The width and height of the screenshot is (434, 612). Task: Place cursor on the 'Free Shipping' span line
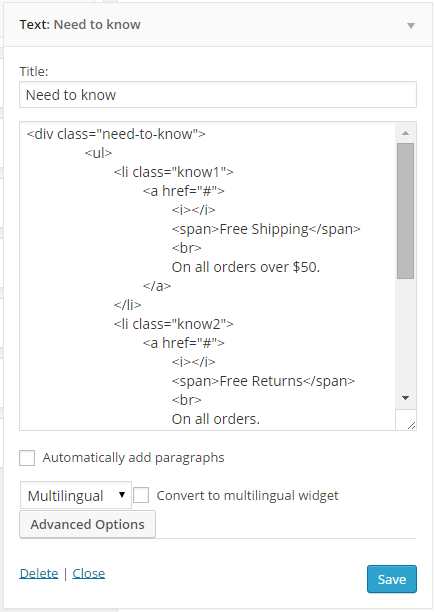click(x=266, y=229)
